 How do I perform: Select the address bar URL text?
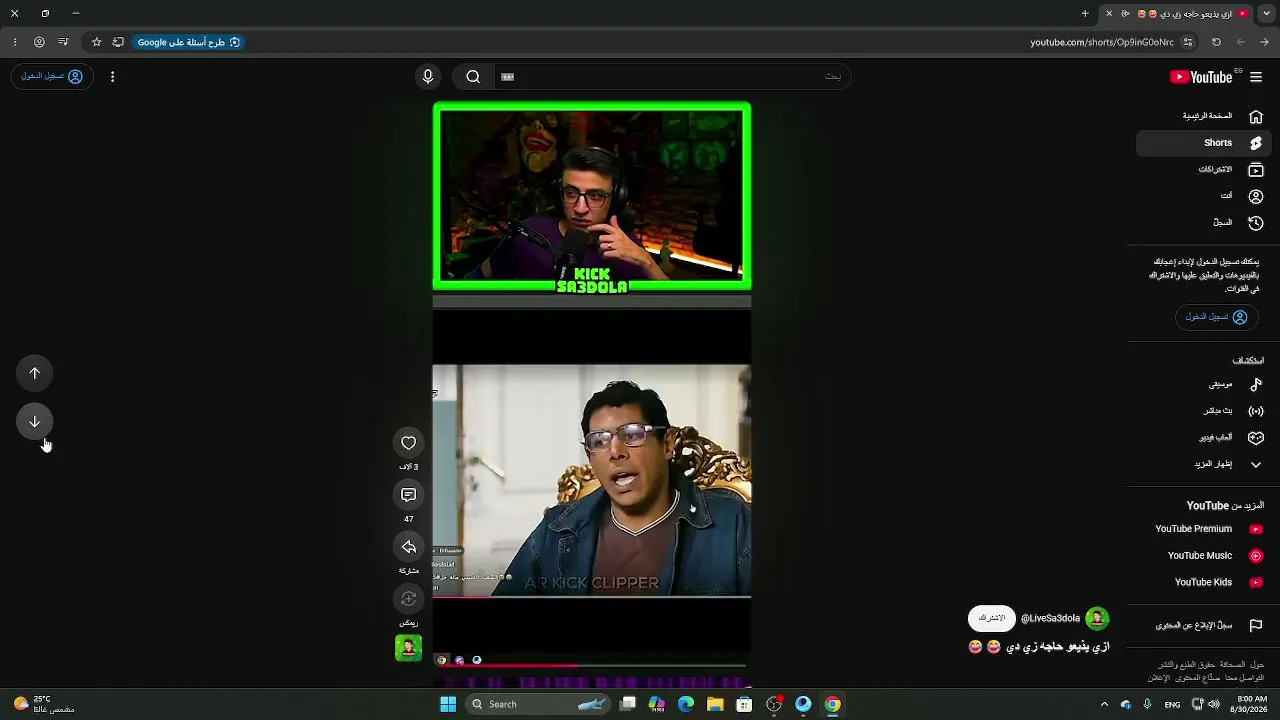pyautogui.click(x=1102, y=42)
